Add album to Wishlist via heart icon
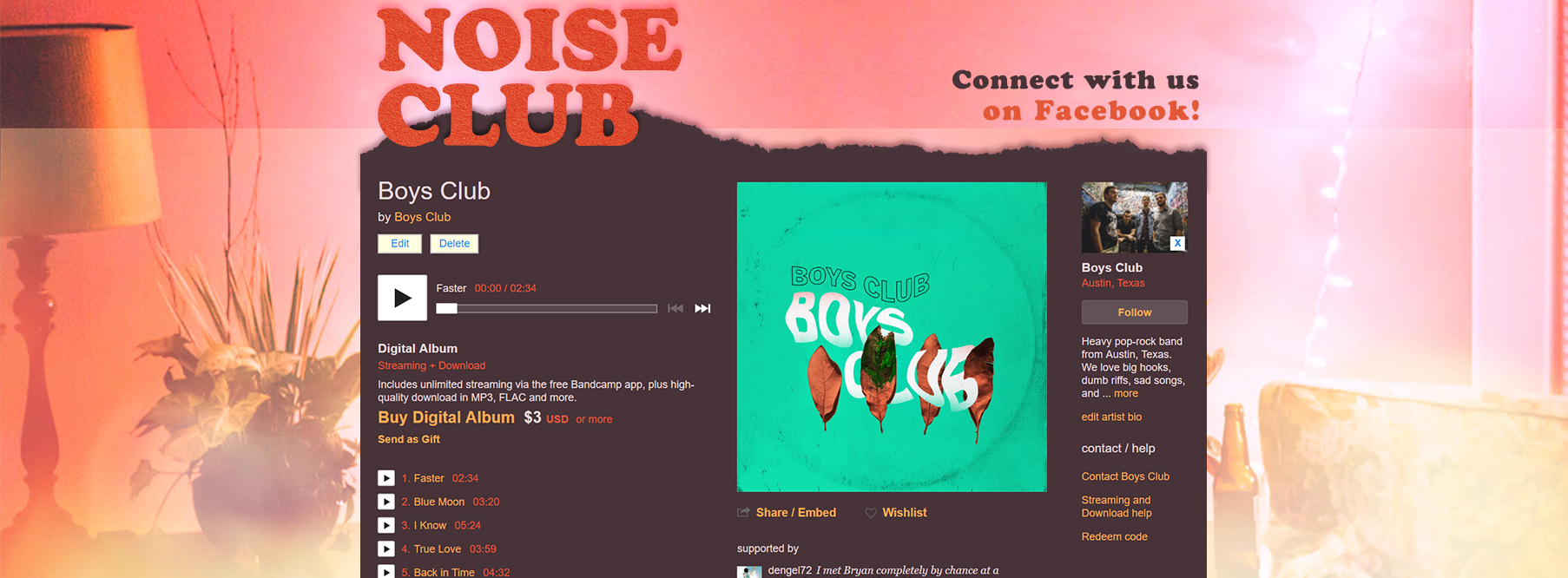This screenshot has height=578, width=1568. pos(871,513)
